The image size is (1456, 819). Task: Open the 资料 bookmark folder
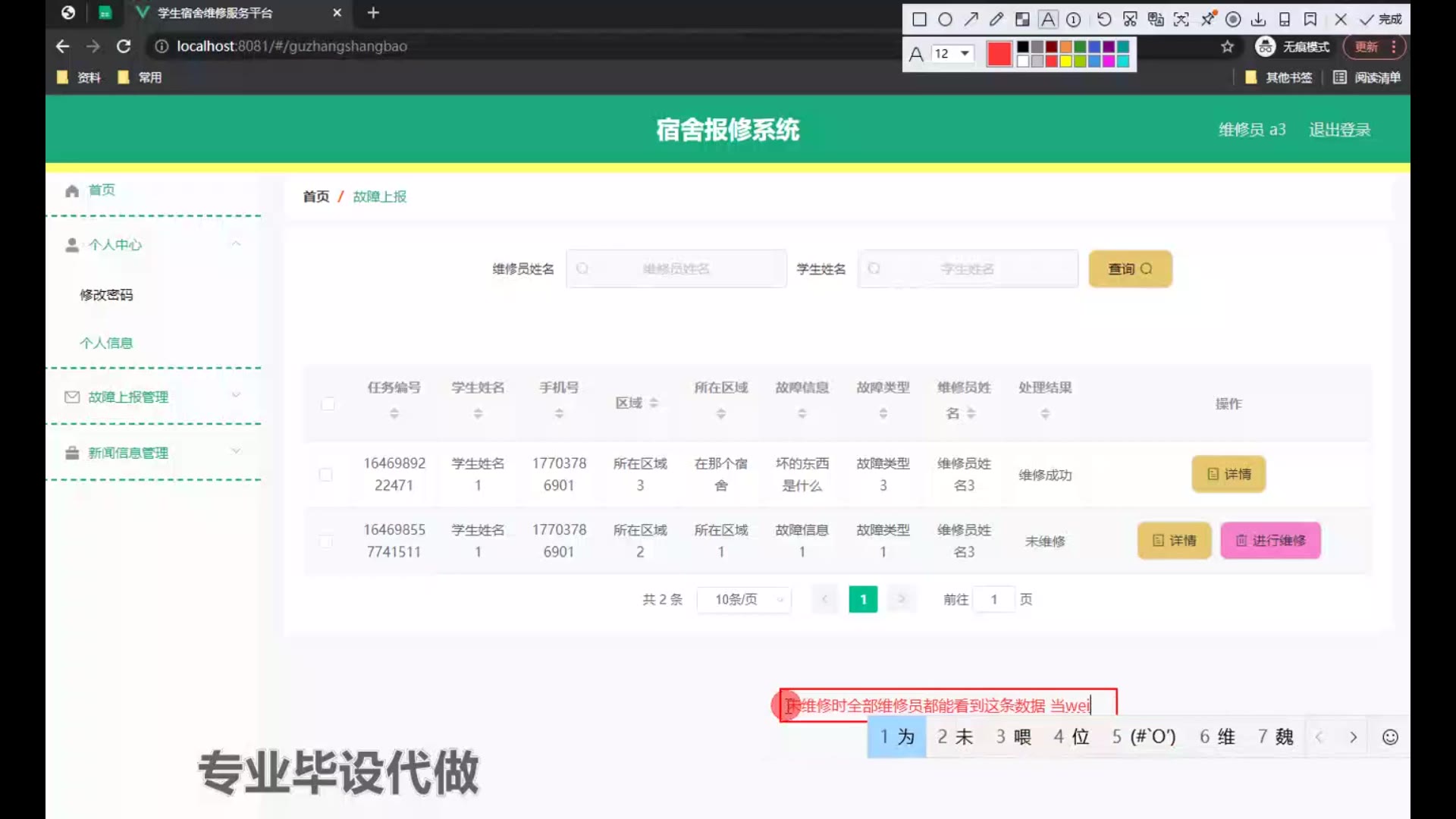[79, 77]
